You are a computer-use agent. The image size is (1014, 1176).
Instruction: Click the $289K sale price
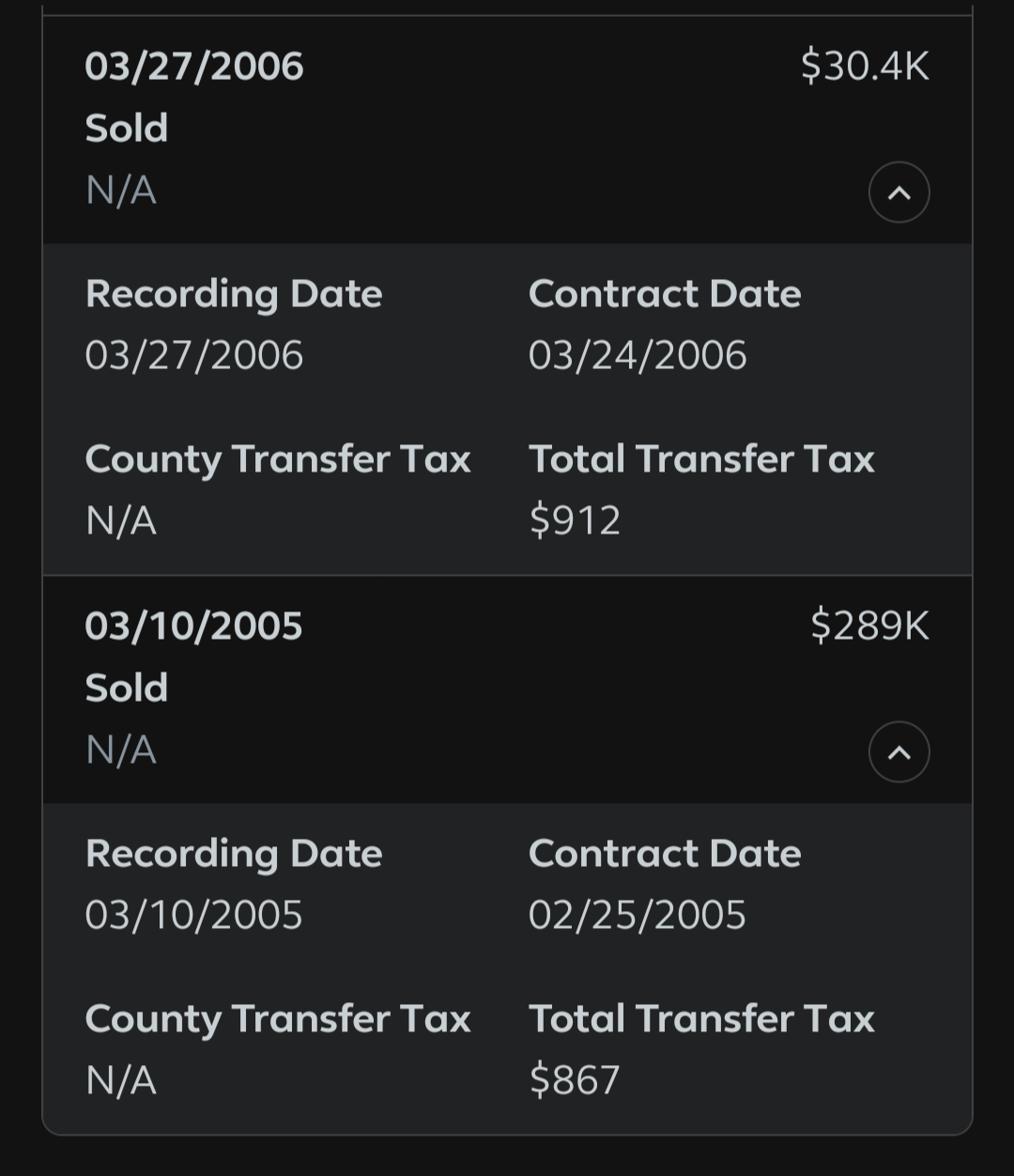point(868,627)
